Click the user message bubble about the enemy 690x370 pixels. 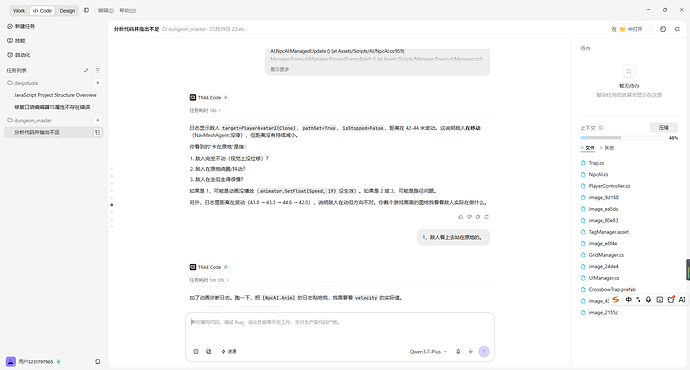[453, 237]
